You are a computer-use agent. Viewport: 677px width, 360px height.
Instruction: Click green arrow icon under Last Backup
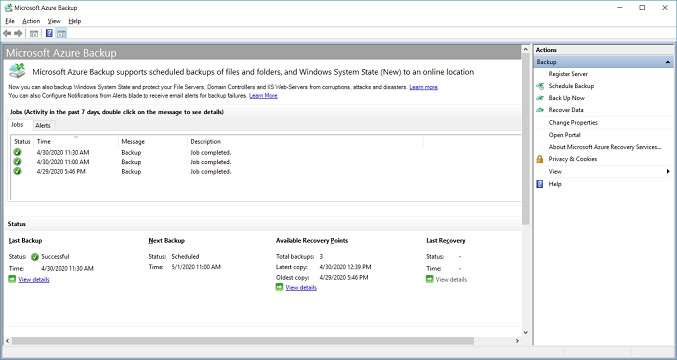click(12, 279)
